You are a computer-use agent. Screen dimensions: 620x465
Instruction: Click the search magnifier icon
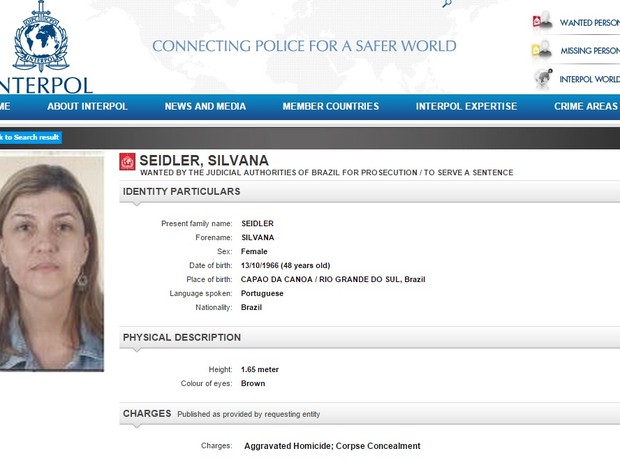447,4
